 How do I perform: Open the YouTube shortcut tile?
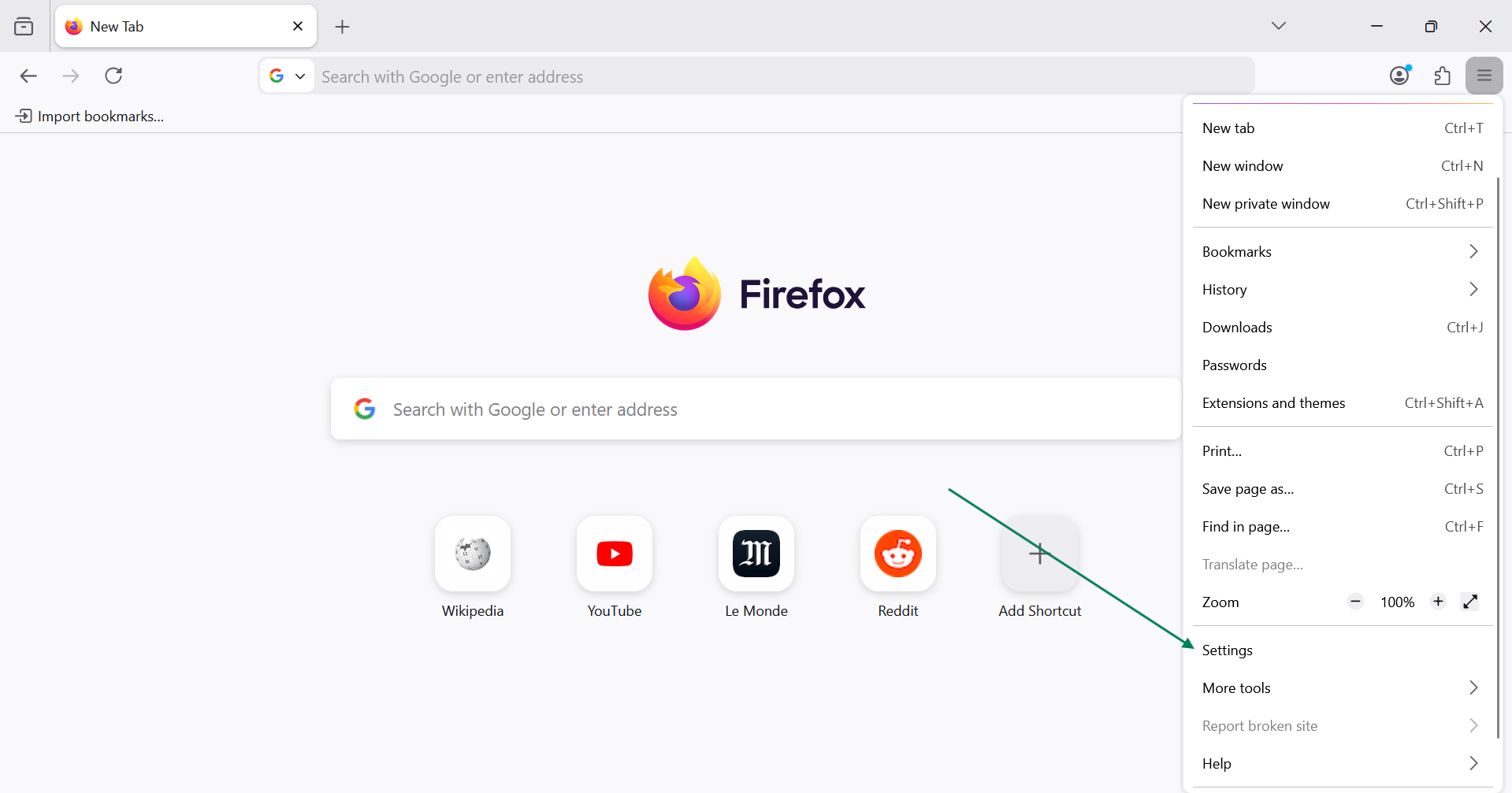tap(614, 554)
